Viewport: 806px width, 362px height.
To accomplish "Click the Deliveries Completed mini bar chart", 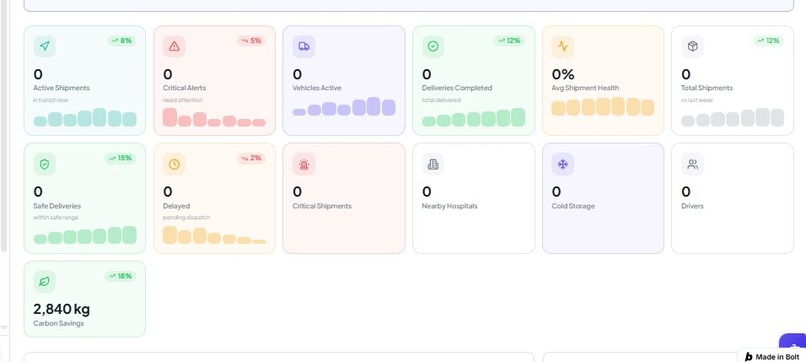I will click(473, 117).
